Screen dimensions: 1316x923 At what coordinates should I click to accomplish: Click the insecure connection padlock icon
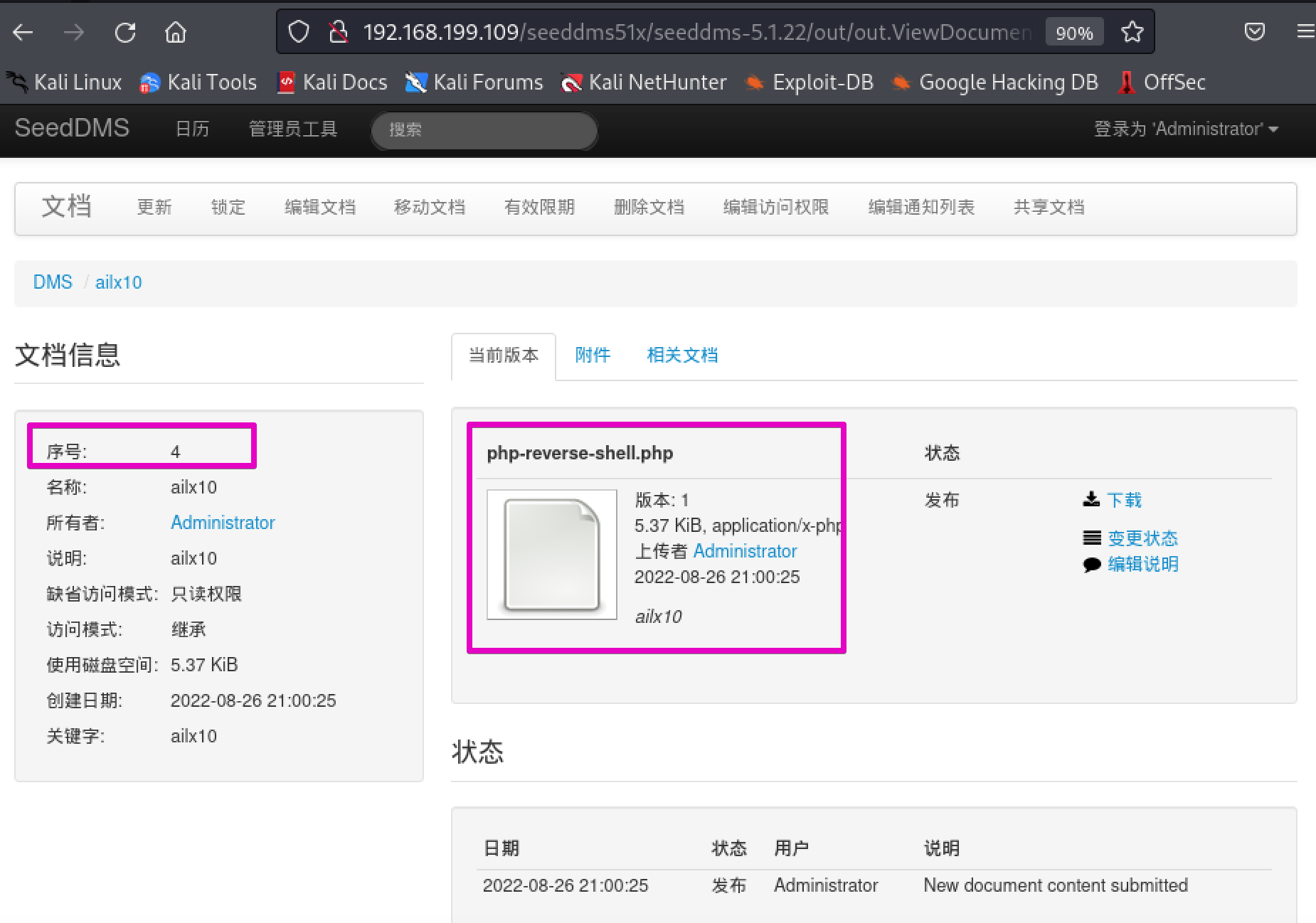(338, 32)
